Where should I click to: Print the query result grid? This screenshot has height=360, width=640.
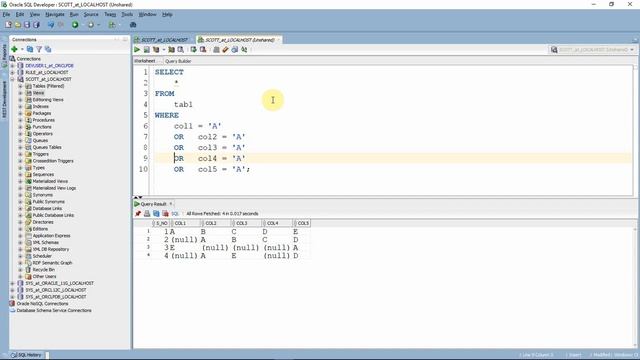click(147, 213)
